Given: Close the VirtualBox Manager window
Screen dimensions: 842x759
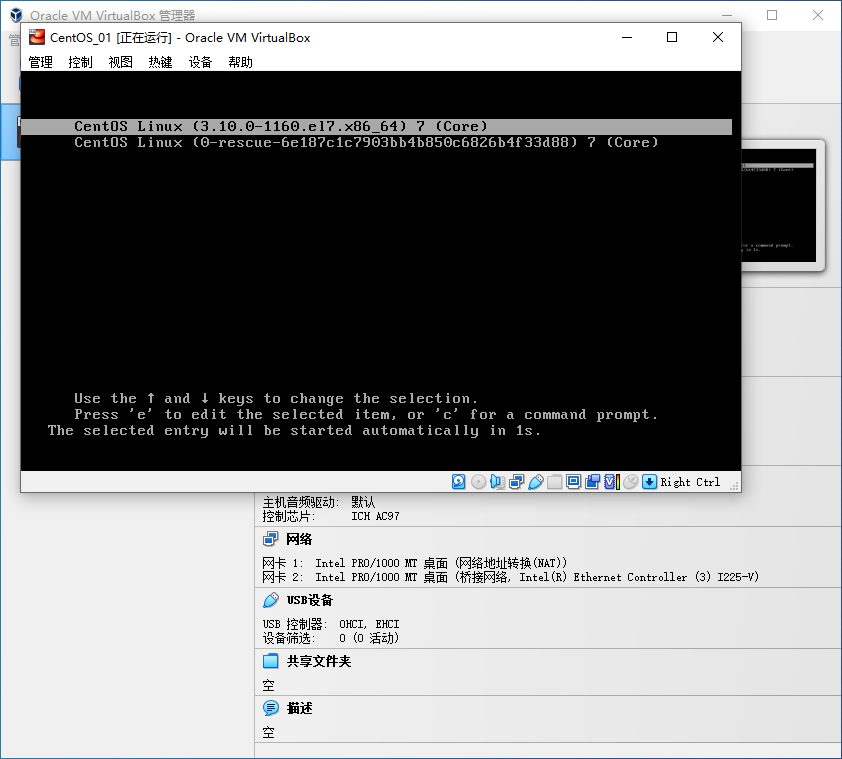Looking at the screenshot, I should (817, 15).
